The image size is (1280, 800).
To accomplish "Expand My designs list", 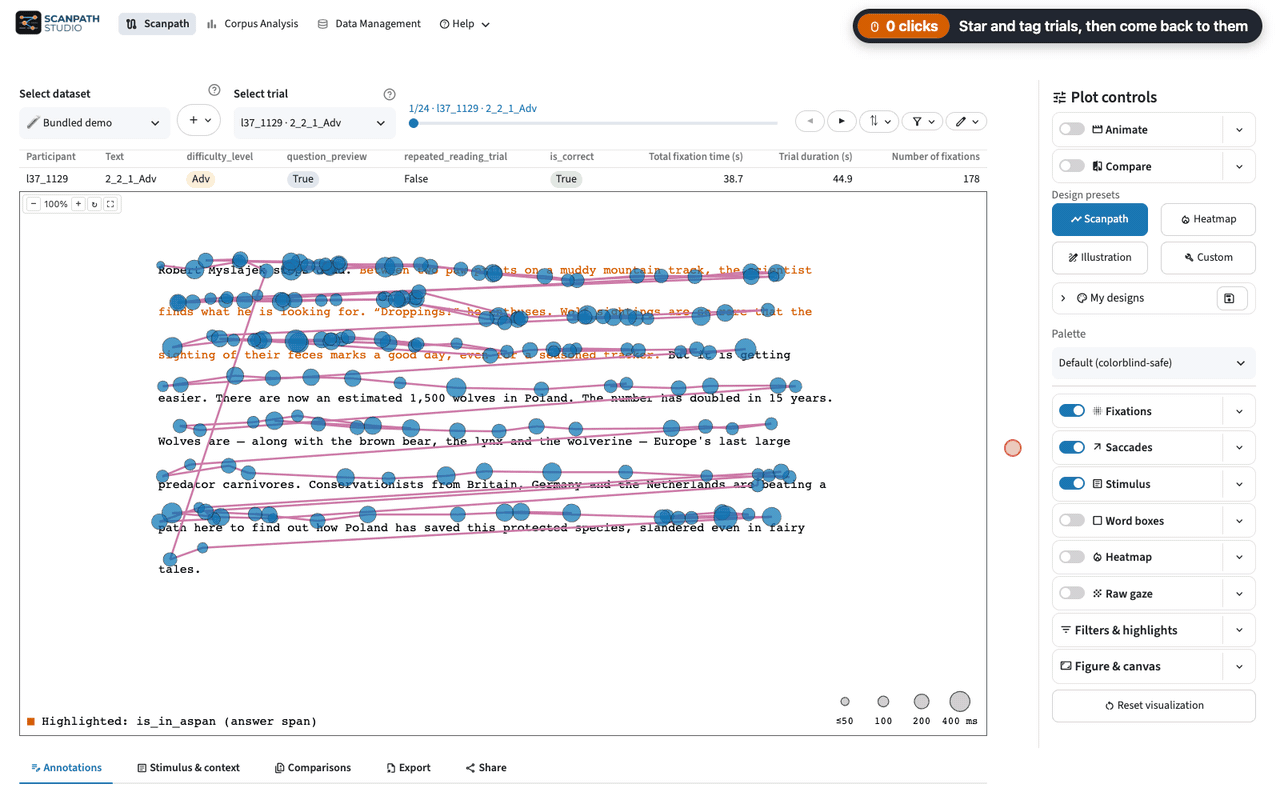I will click(1063, 298).
